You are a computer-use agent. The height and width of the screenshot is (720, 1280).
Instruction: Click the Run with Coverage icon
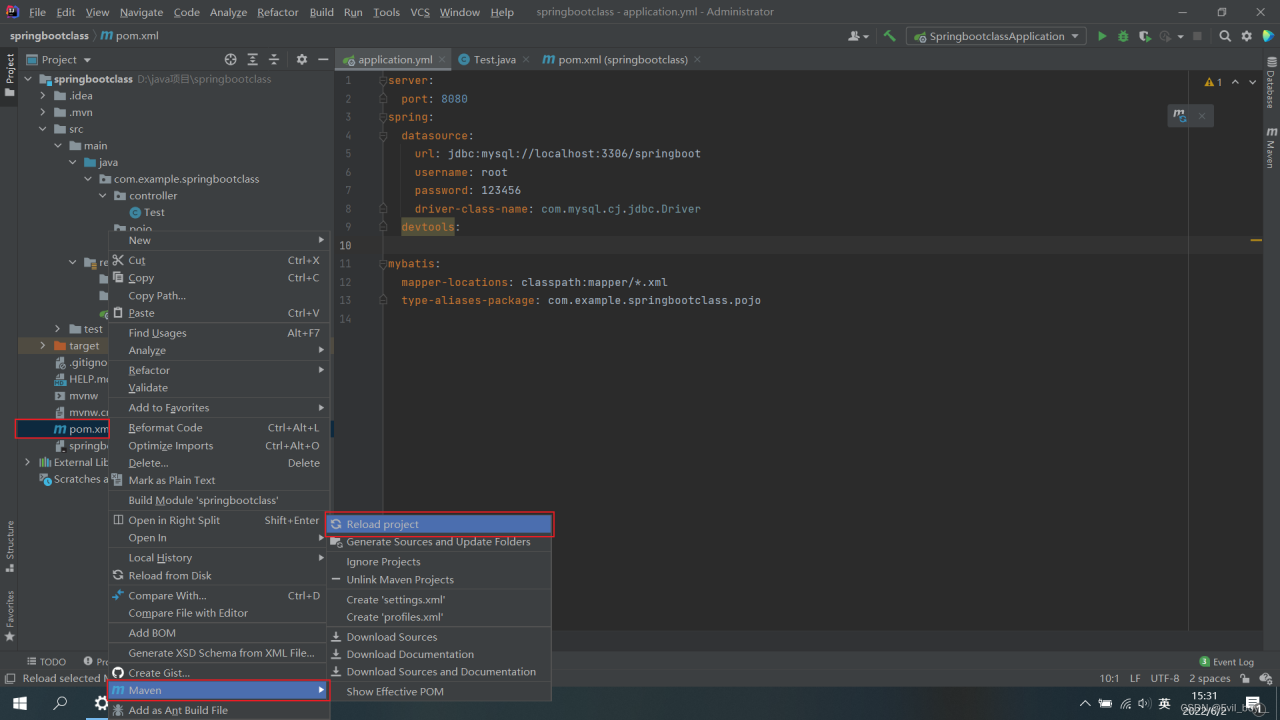click(1144, 36)
